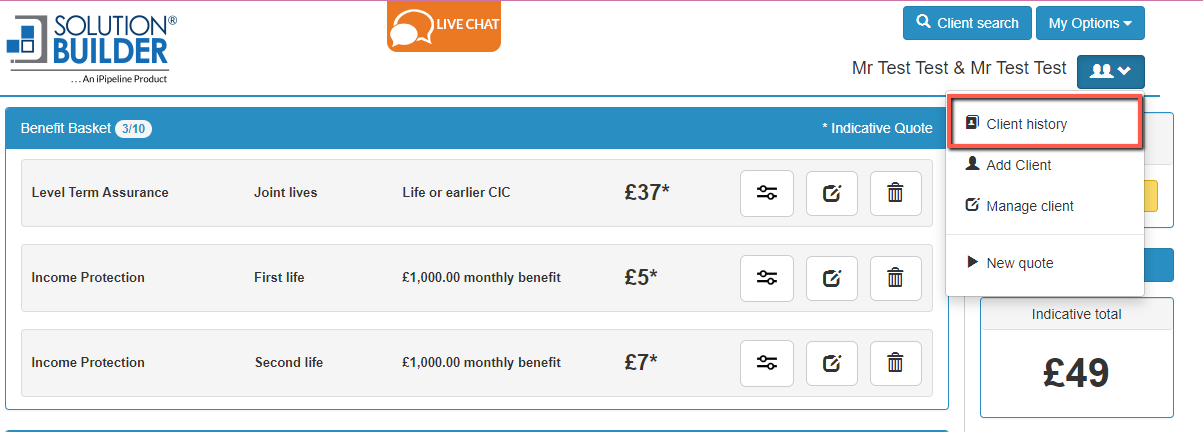Image resolution: width=1203 pixels, height=432 pixels.
Task: Edit Second life Income Protection benefit
Action: click(832, 363)
